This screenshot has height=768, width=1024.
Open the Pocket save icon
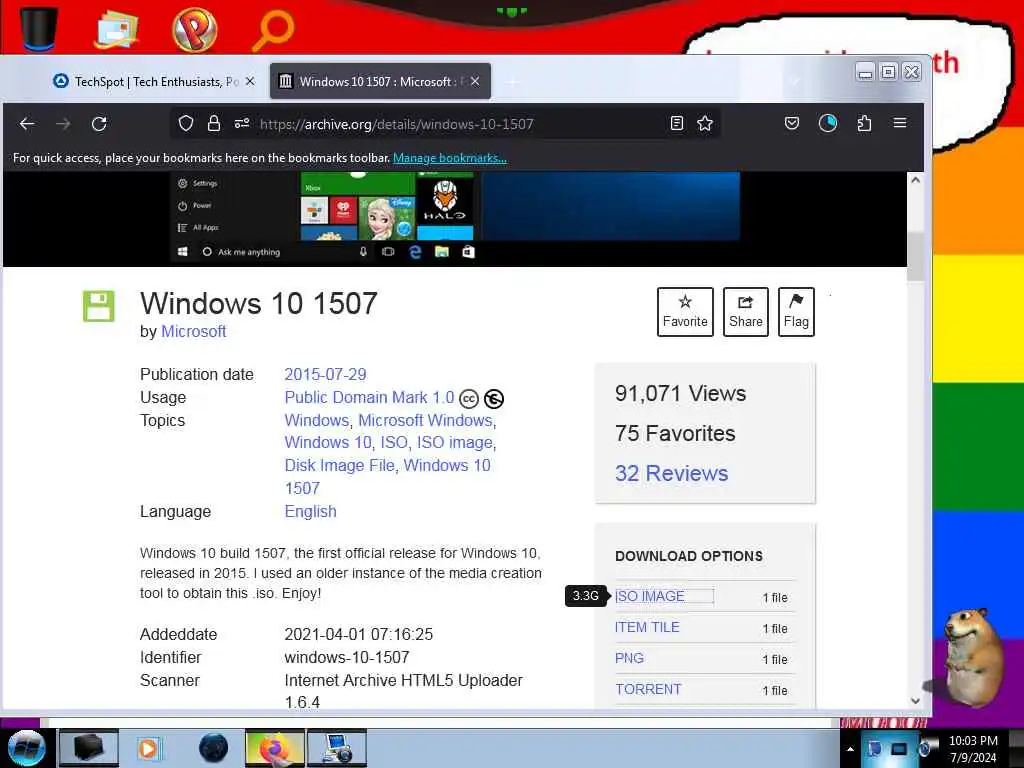(792, 123)
